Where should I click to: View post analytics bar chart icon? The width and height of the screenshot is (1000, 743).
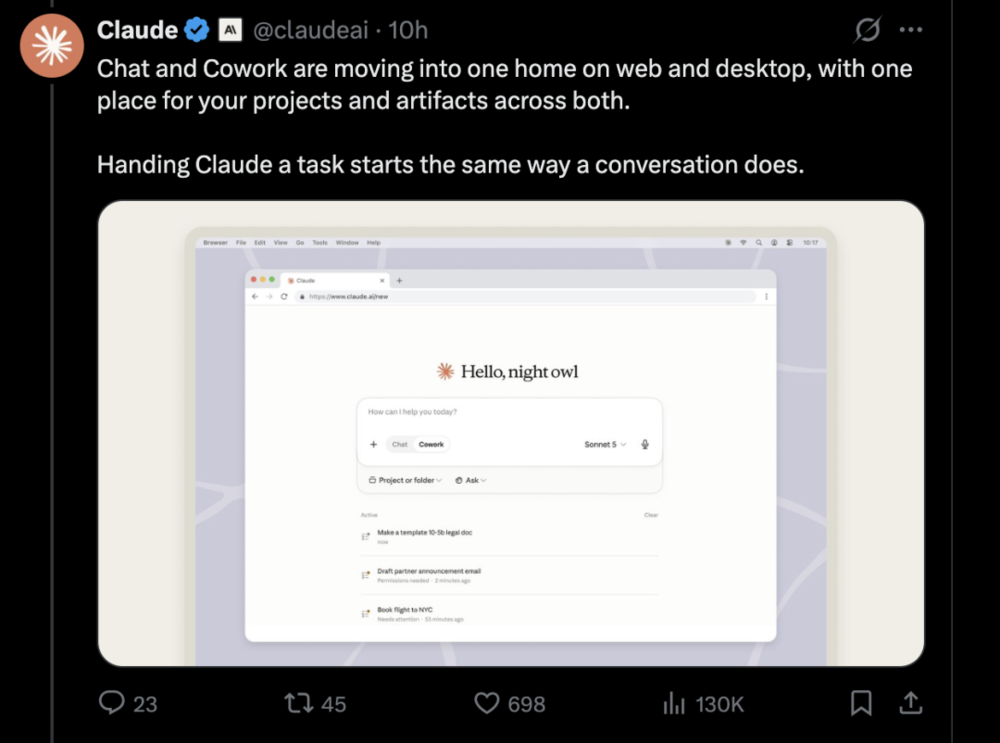tap(673, 703)
